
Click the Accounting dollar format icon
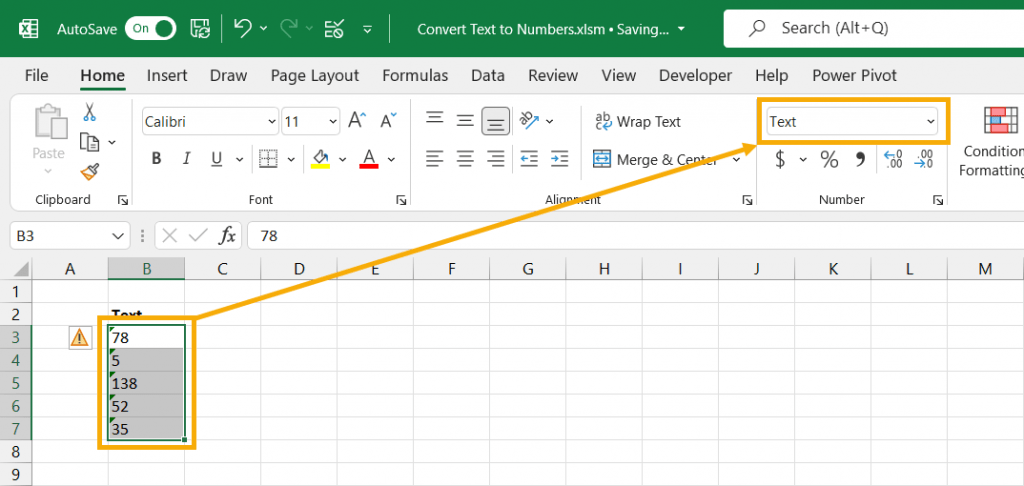[x=780, y=159]
